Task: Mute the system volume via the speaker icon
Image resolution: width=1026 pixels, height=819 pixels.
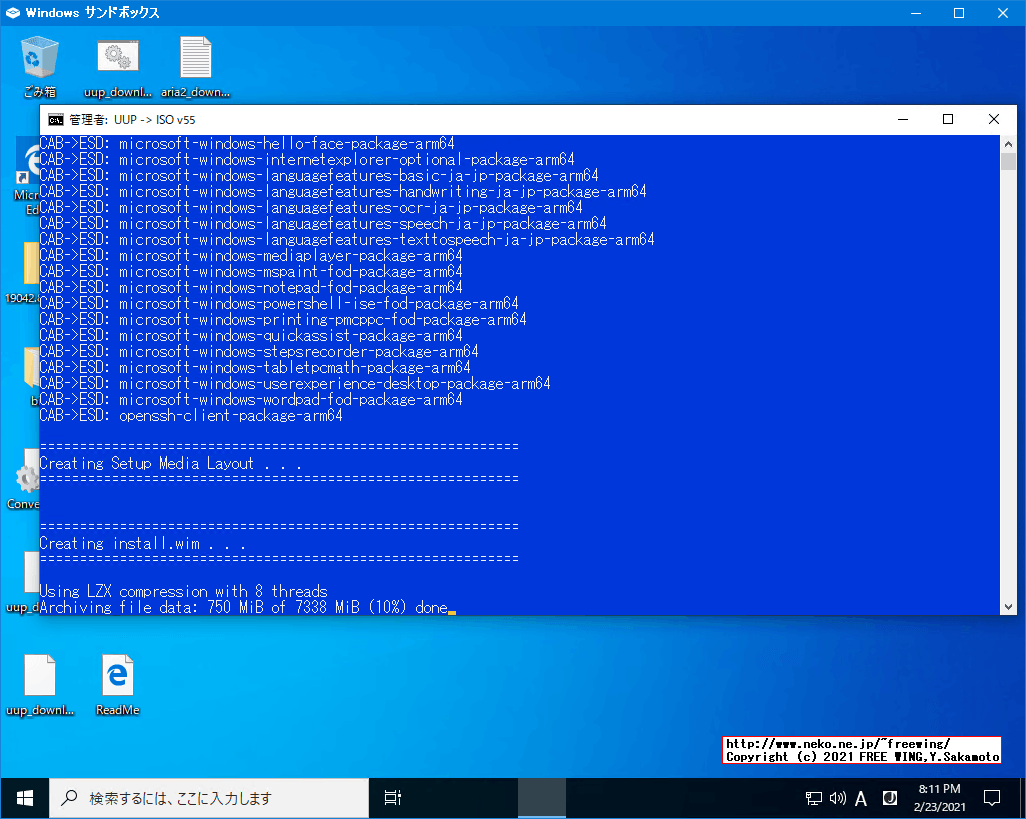Action: [x=837, y=797]
